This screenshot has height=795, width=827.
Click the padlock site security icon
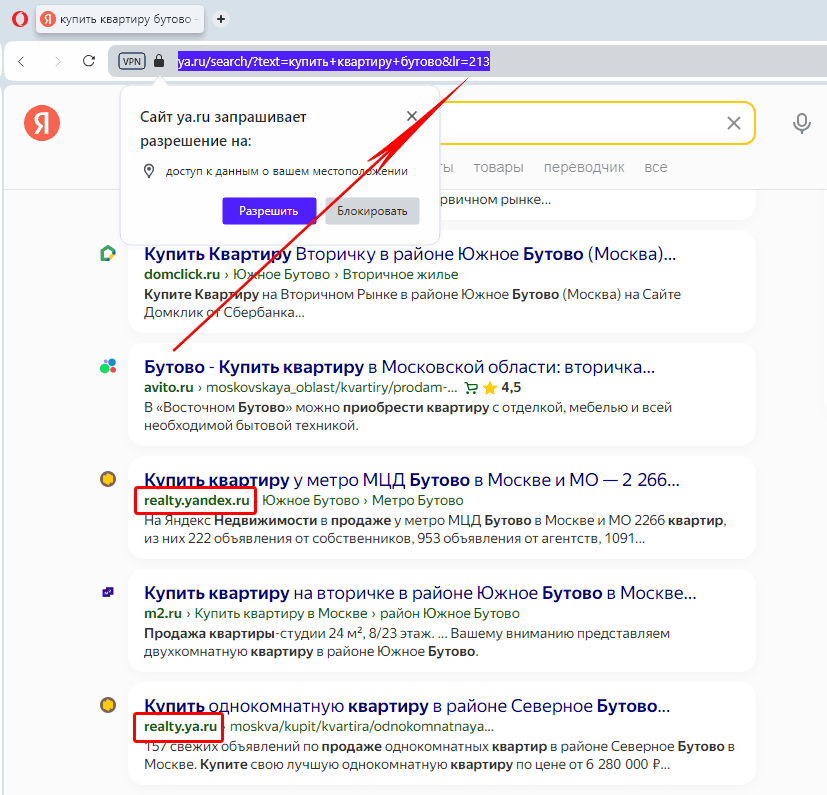[159, 61]
